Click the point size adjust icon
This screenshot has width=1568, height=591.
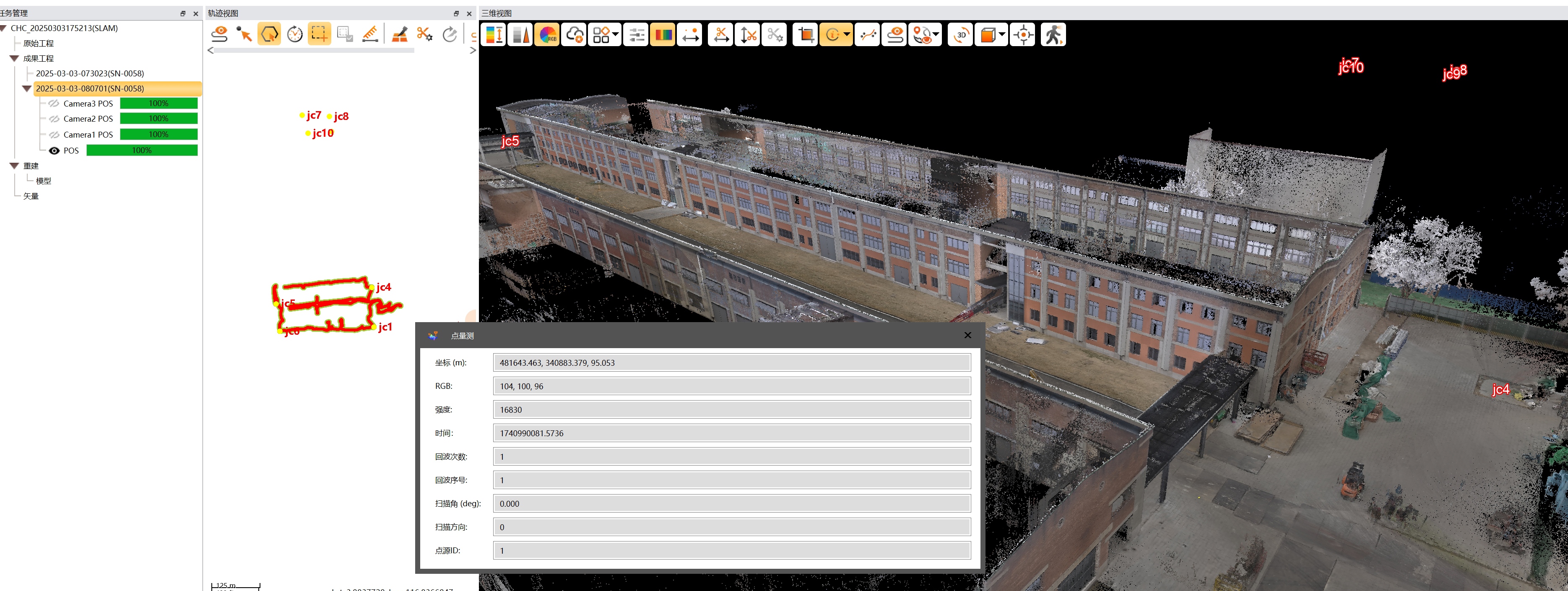tap(690, 35)
